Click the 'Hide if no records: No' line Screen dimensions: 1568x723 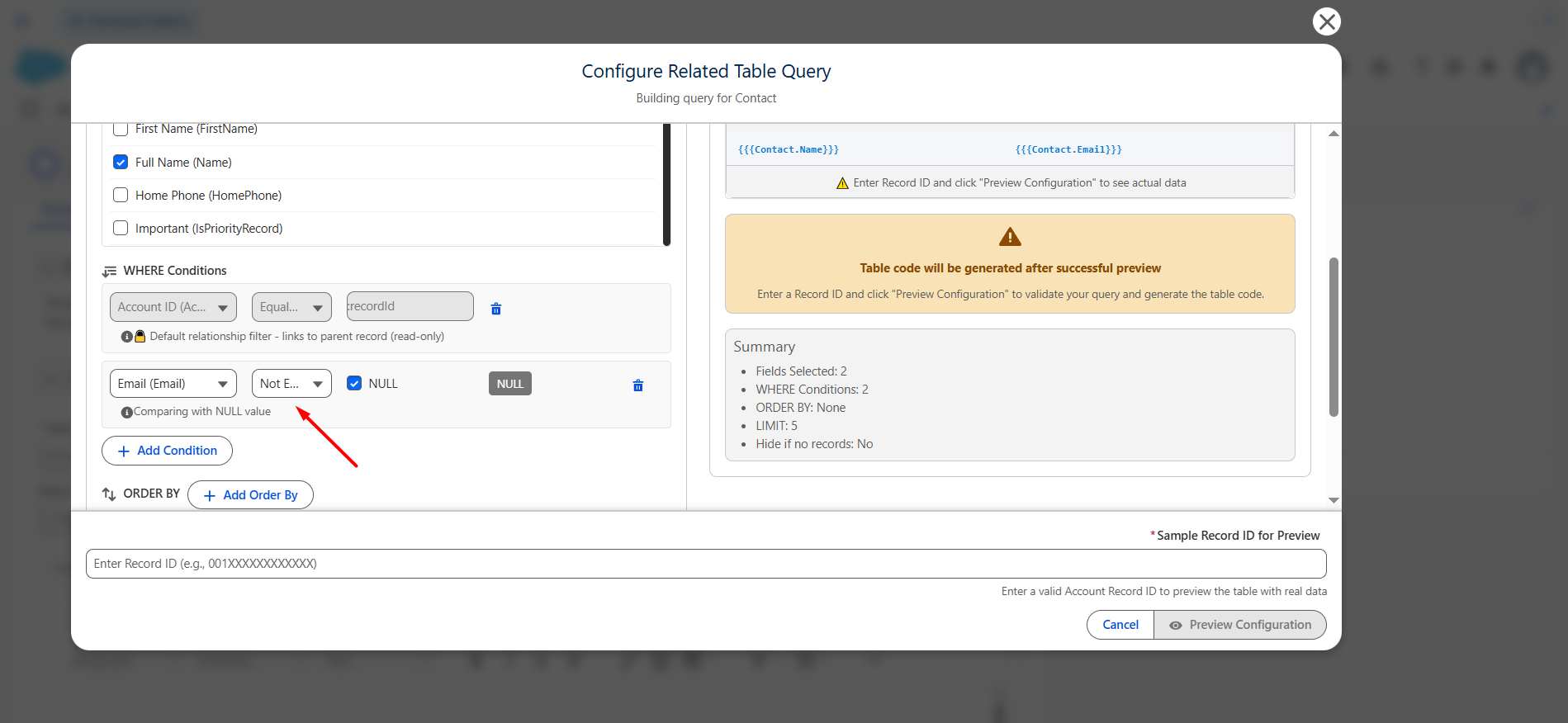pyautogui.click(x=814, y=444)
